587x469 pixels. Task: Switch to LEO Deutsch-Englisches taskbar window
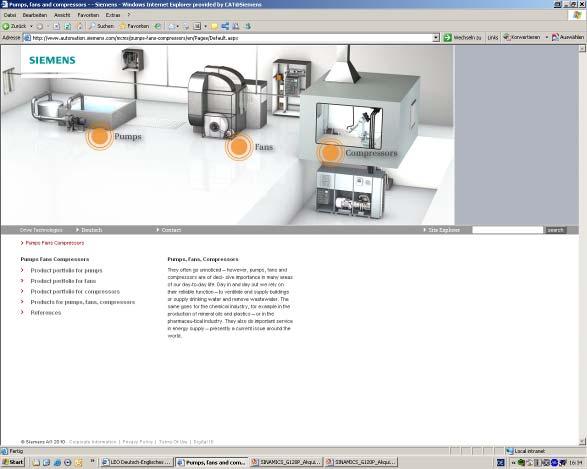pos(137,462)
